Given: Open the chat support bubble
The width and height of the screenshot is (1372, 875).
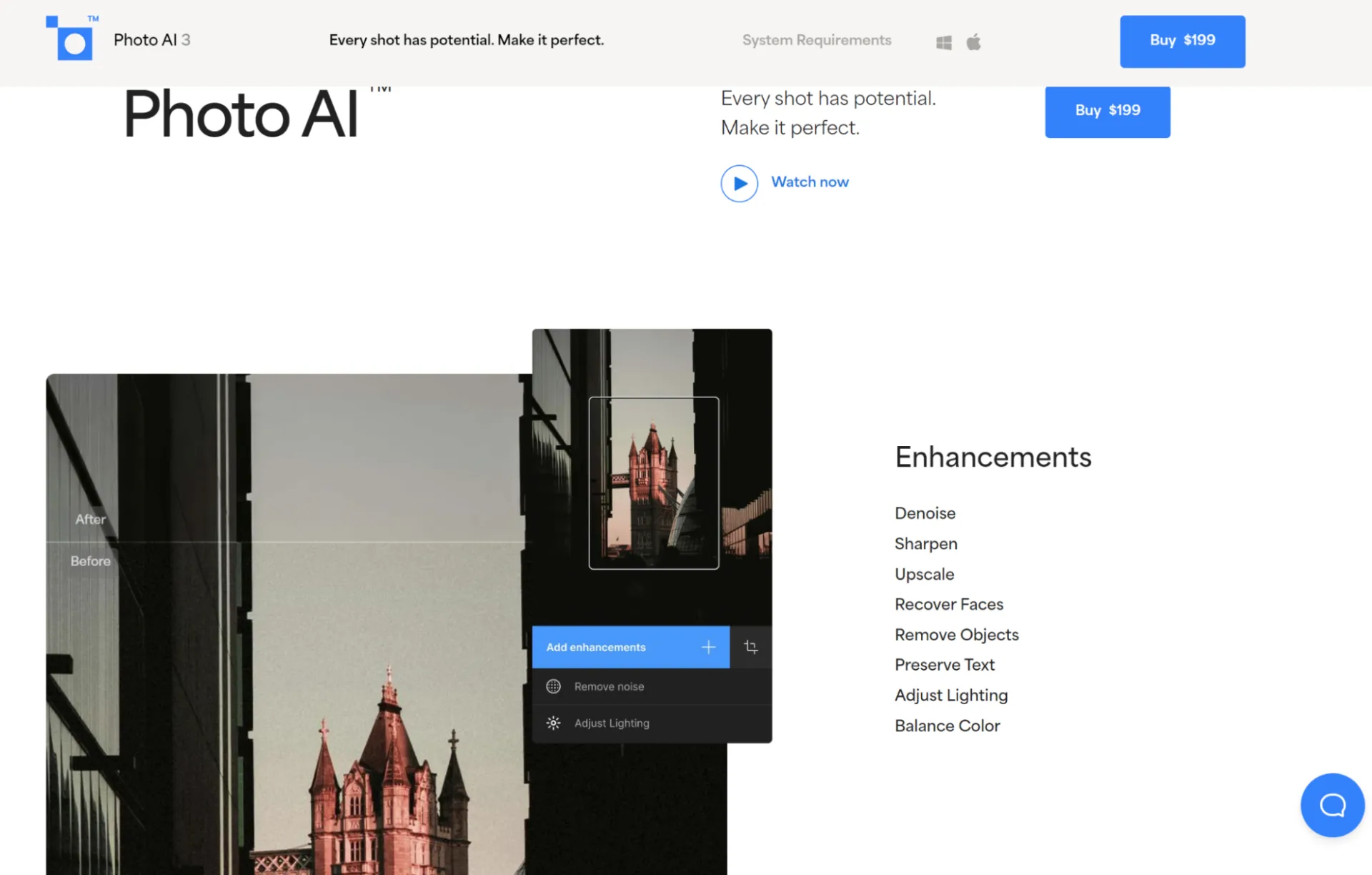Looking at the screenshot, I should 1332,805.
